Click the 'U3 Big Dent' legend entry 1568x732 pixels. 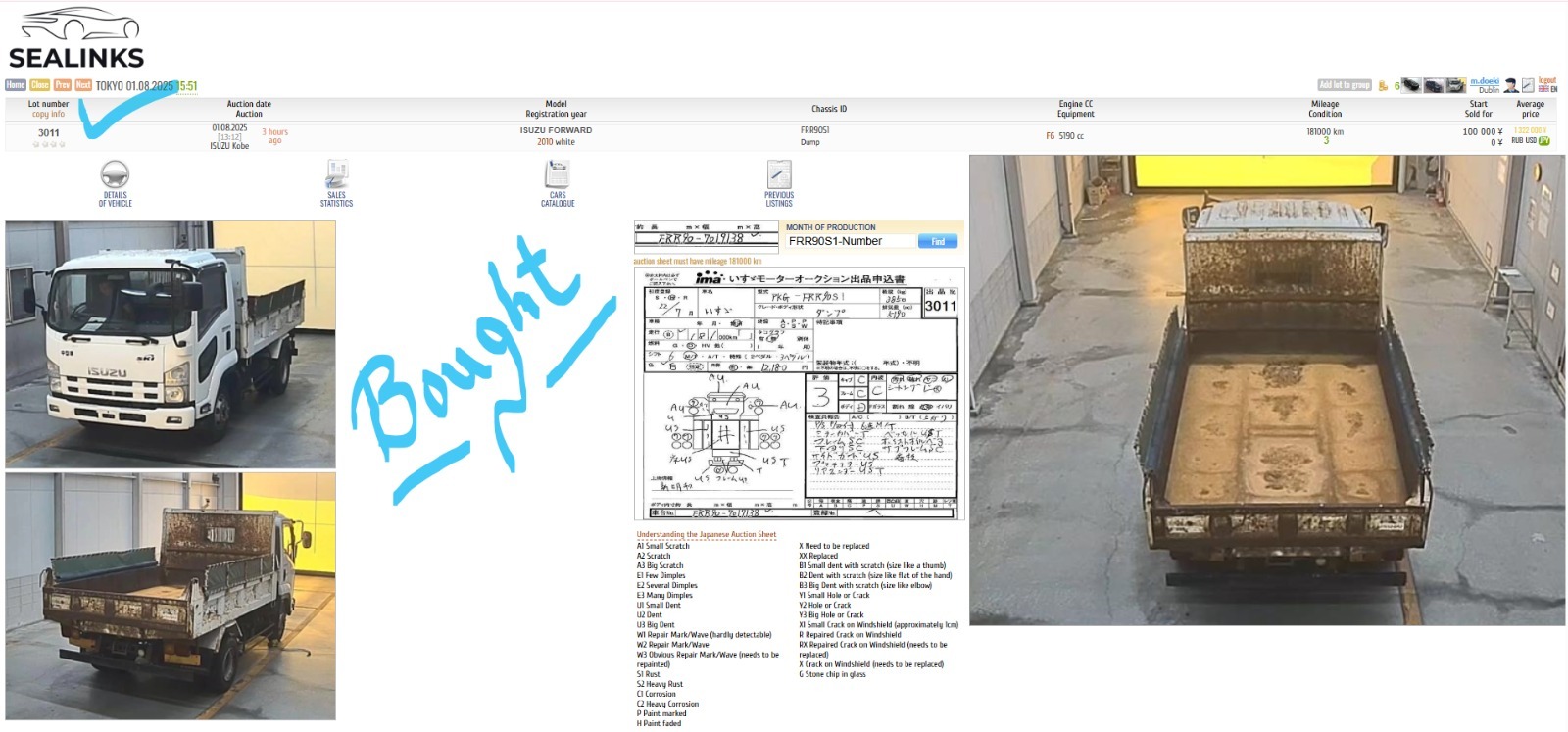click(656, 624)
